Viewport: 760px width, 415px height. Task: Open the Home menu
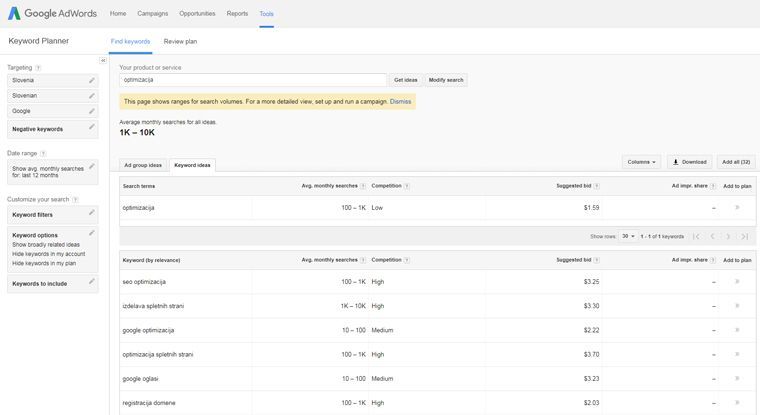[x=118, y=14]
